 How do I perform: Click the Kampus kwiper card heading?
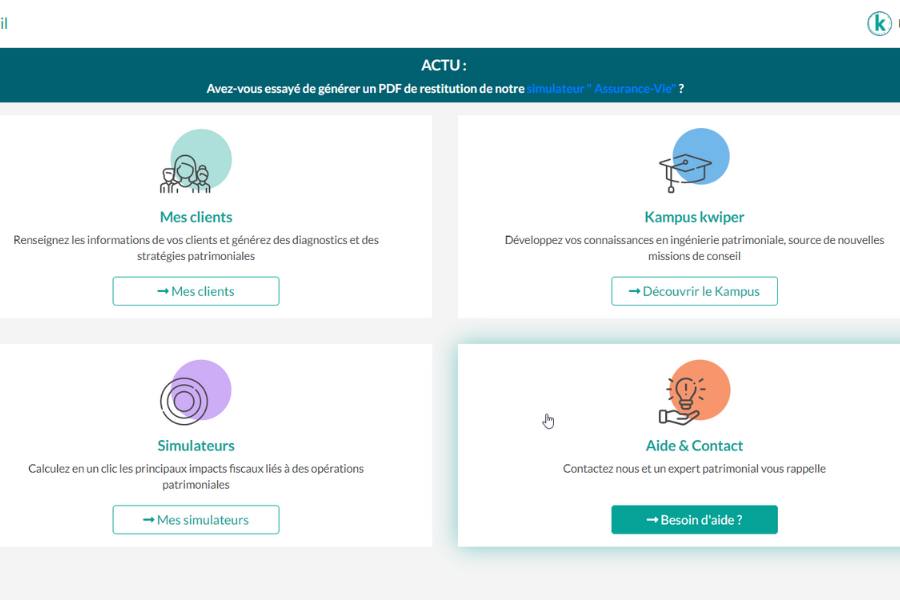click(695, 217)
